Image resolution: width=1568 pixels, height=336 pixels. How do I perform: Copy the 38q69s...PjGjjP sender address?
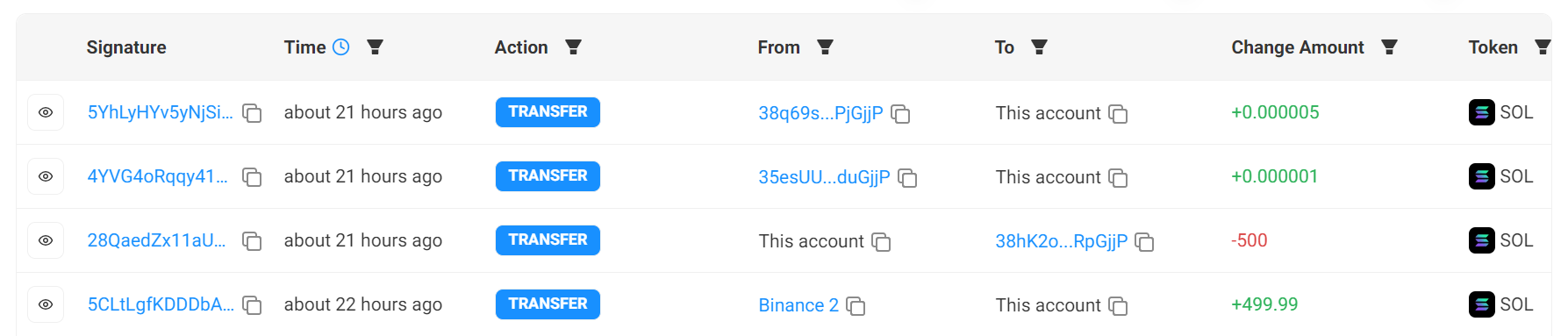(900, 114)
